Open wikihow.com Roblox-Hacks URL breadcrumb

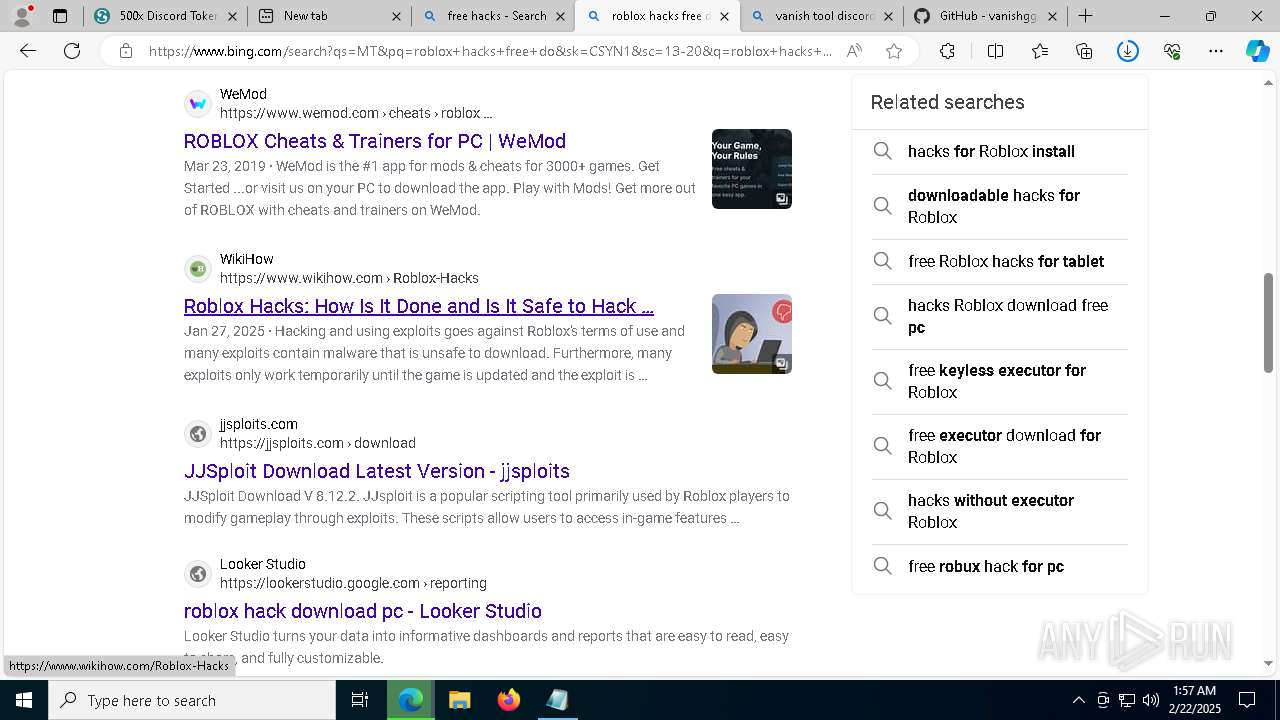(x=349, y=278)
